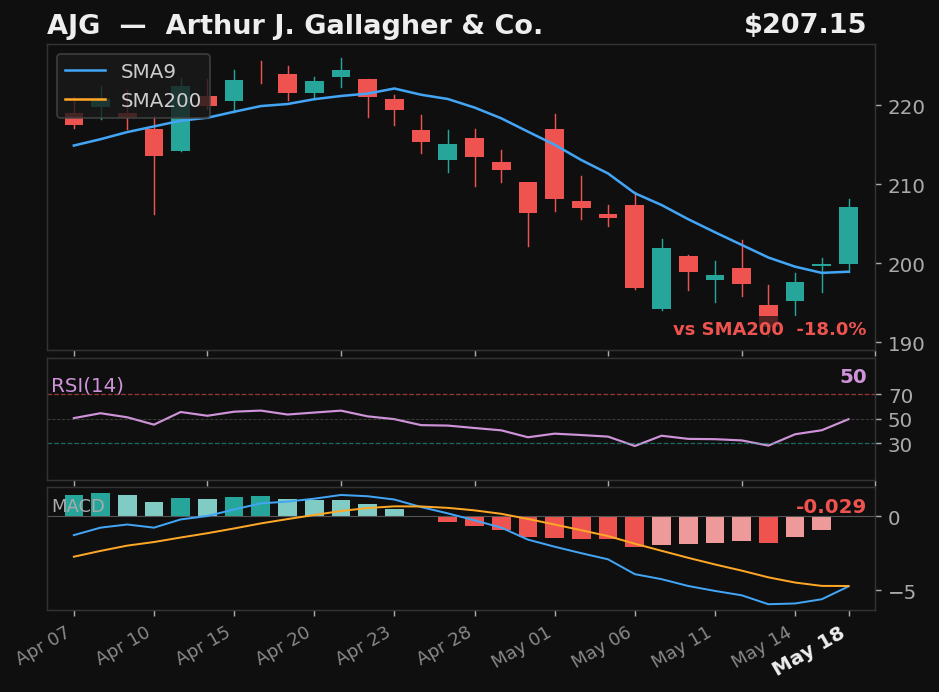The image size is (939, 692).
Task: Click the Apr 28 date label
Action: pyautogui.click(x=446, y=645)
